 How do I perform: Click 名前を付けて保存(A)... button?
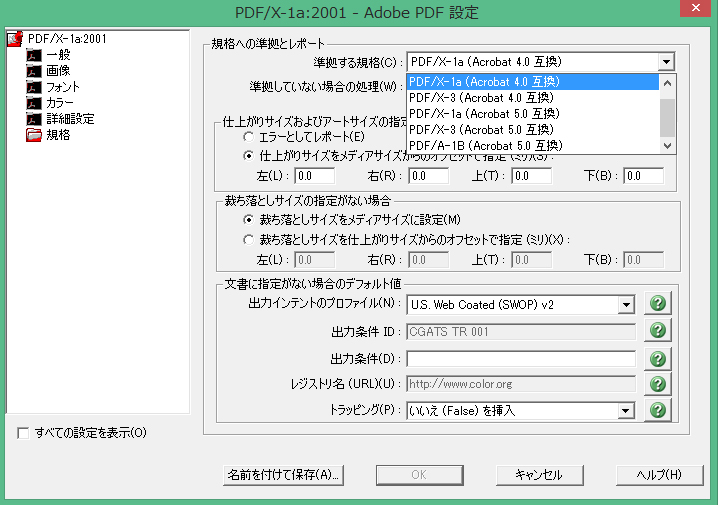coord(283,475)
